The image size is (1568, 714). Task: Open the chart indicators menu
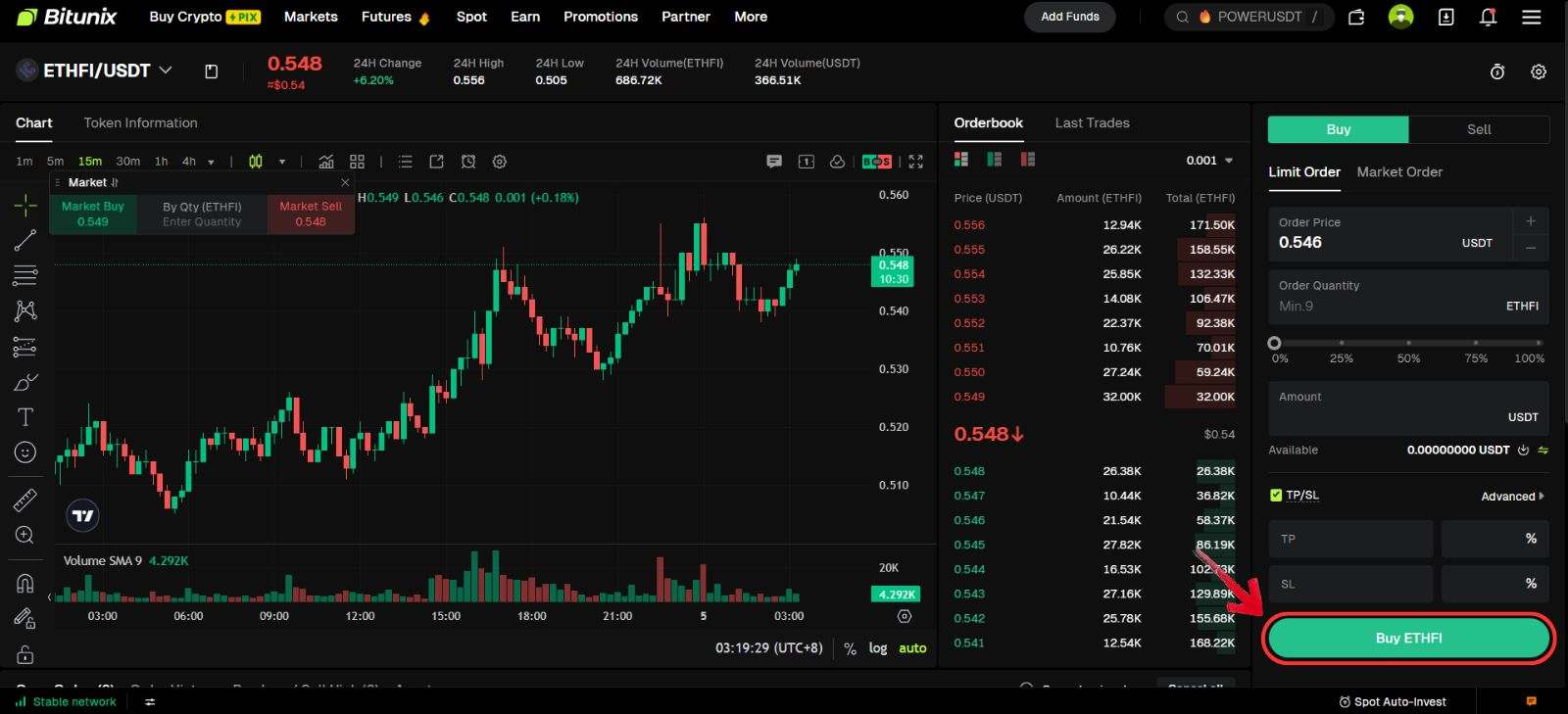tap(326, 162)
